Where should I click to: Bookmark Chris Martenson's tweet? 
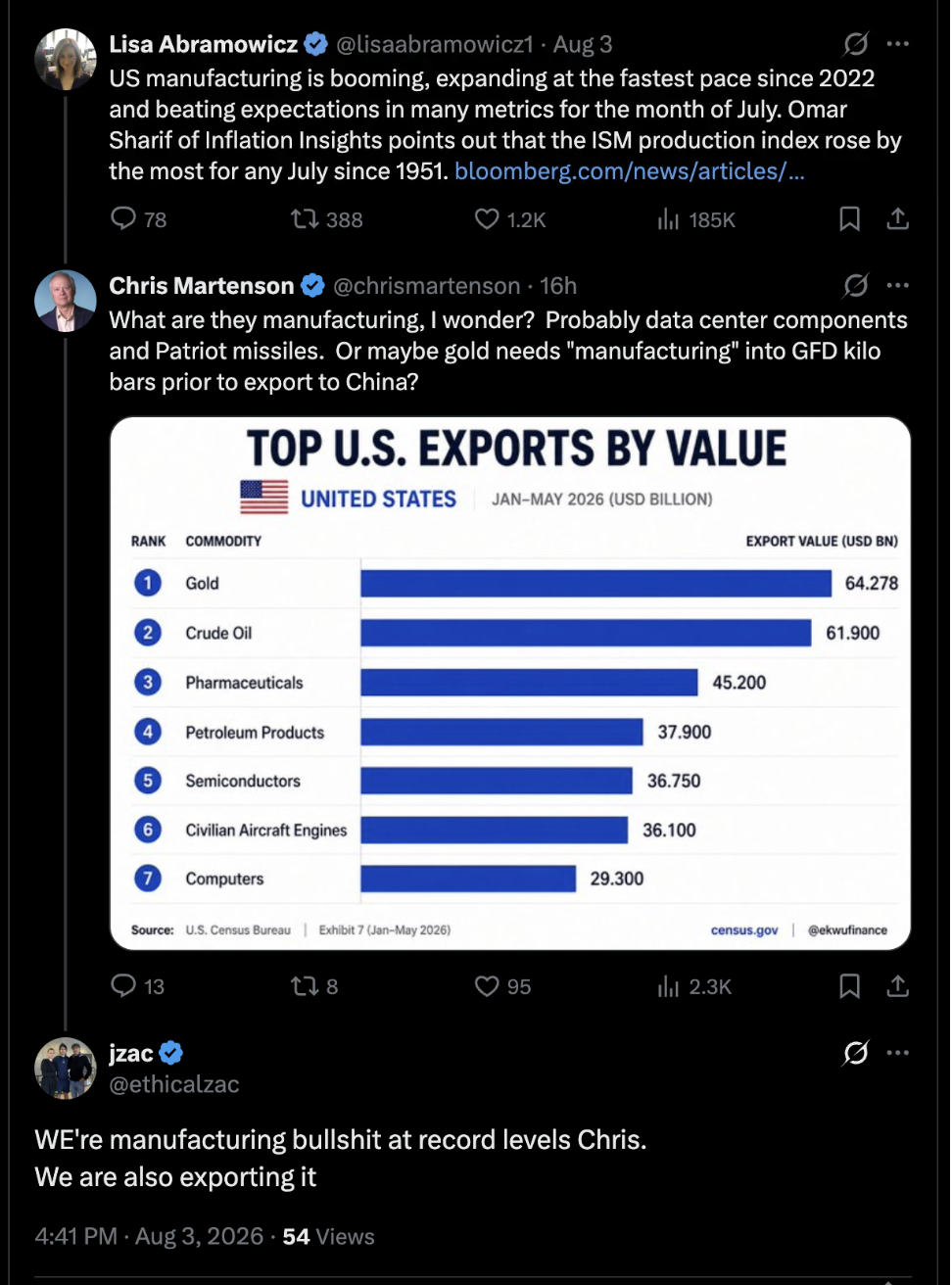point(849,985)
